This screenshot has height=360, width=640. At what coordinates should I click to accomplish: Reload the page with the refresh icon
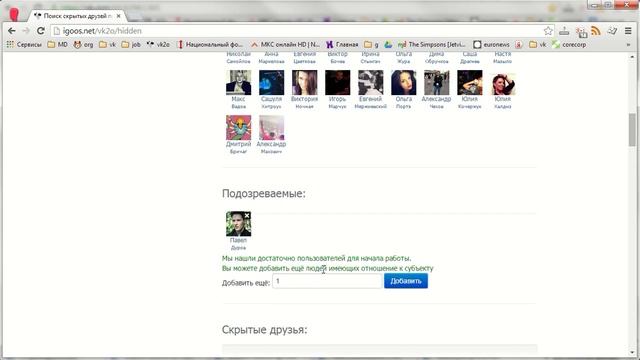(40, 31)
